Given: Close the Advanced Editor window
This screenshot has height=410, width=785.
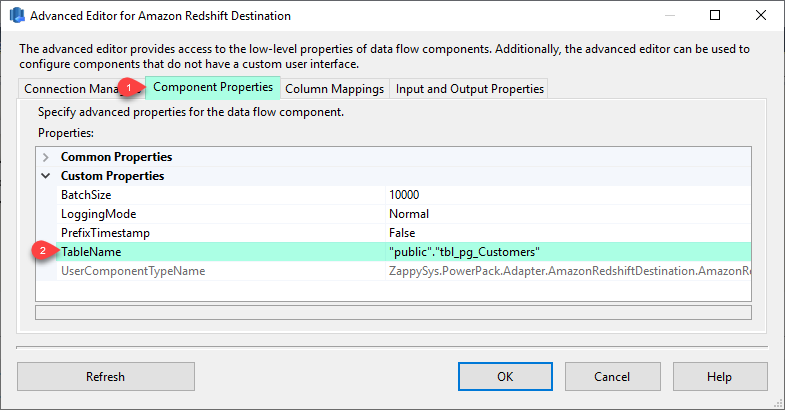Looking at the screenshot, I should point(761,15).
